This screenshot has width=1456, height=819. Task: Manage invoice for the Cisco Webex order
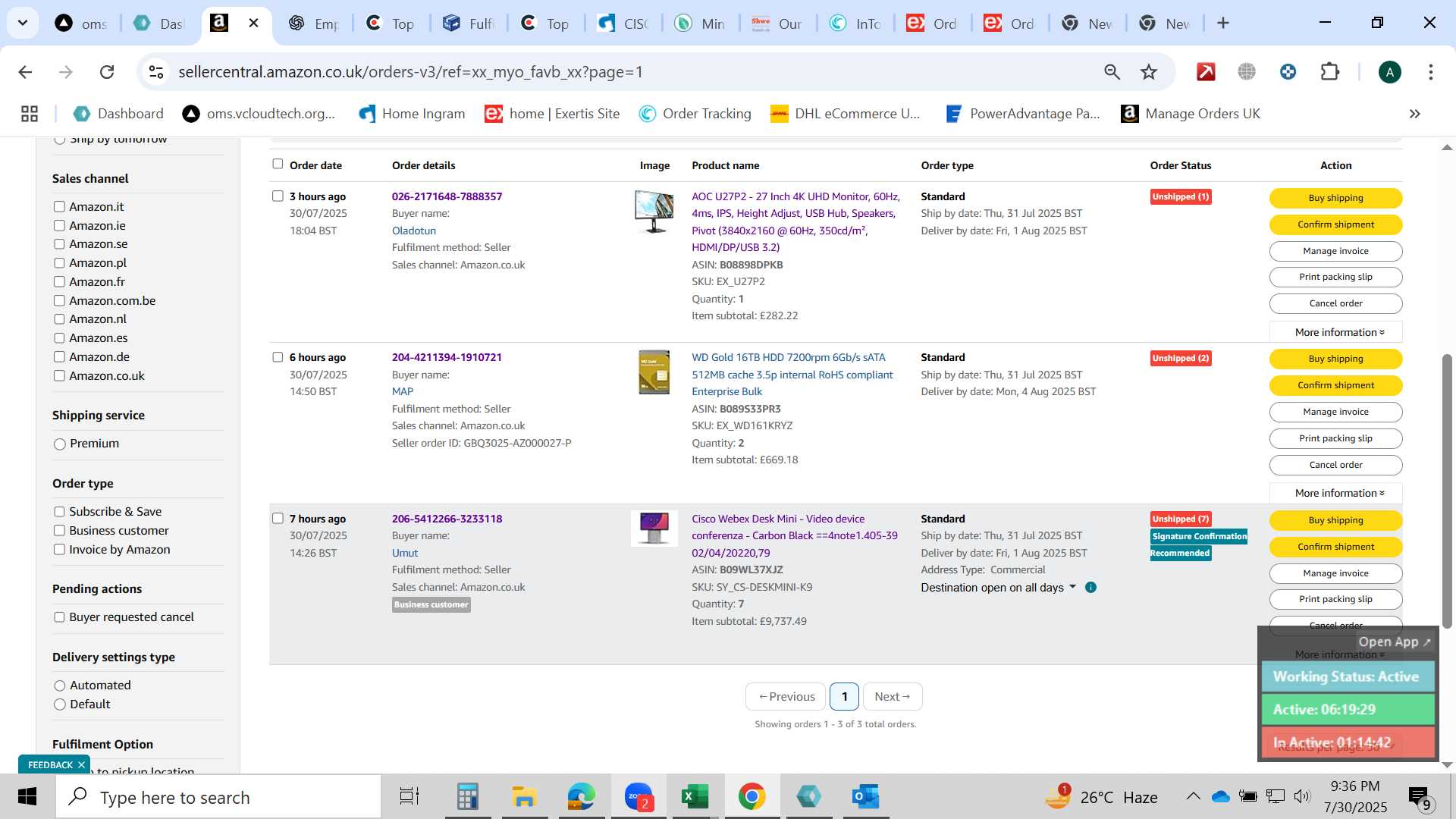click(1335, 573)
